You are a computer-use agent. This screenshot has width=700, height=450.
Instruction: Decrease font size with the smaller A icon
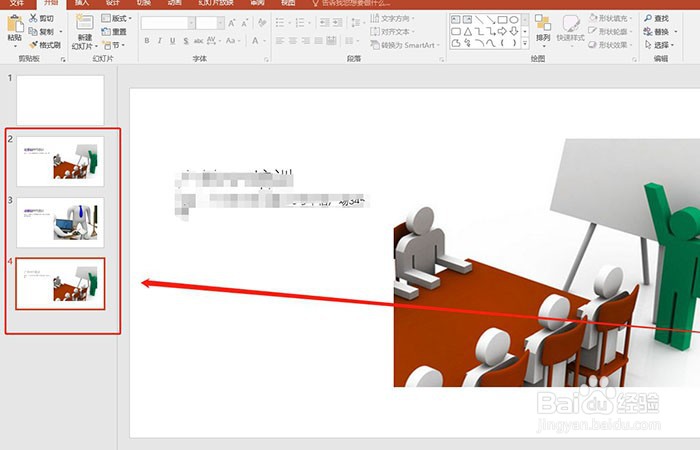point(245,23)
